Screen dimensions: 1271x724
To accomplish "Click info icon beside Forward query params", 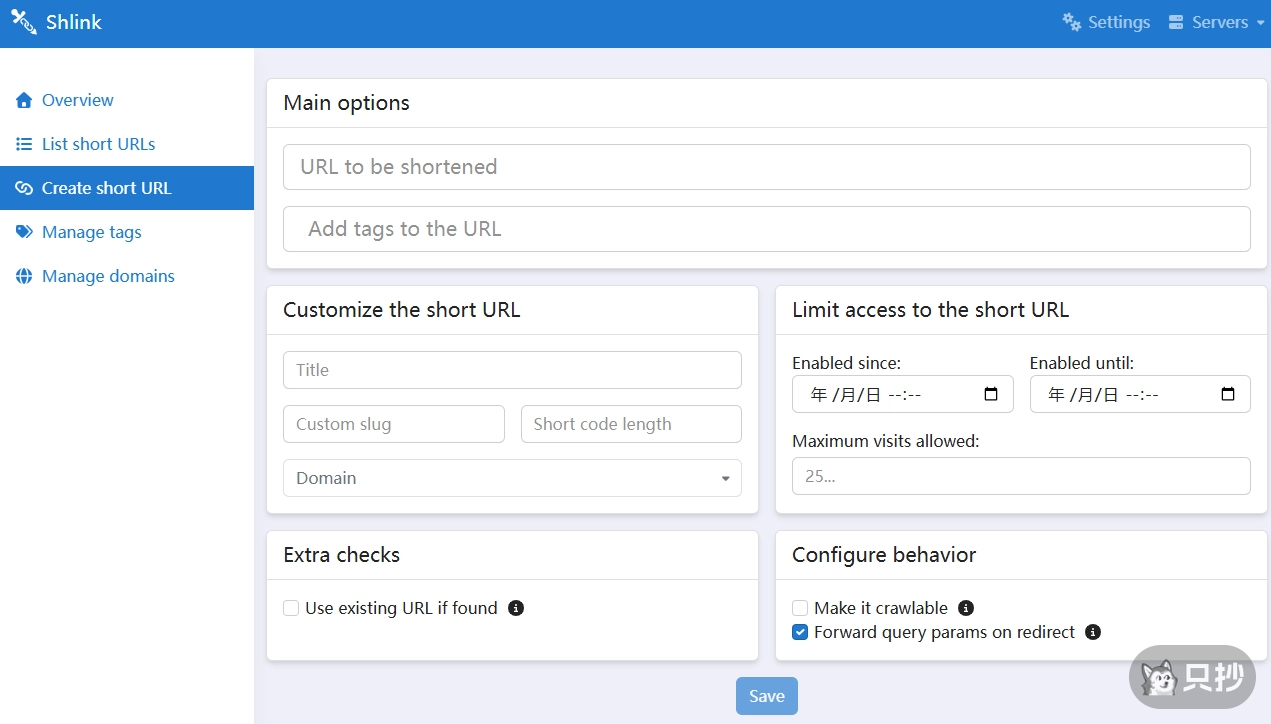I will click(x=1093, y=632).
